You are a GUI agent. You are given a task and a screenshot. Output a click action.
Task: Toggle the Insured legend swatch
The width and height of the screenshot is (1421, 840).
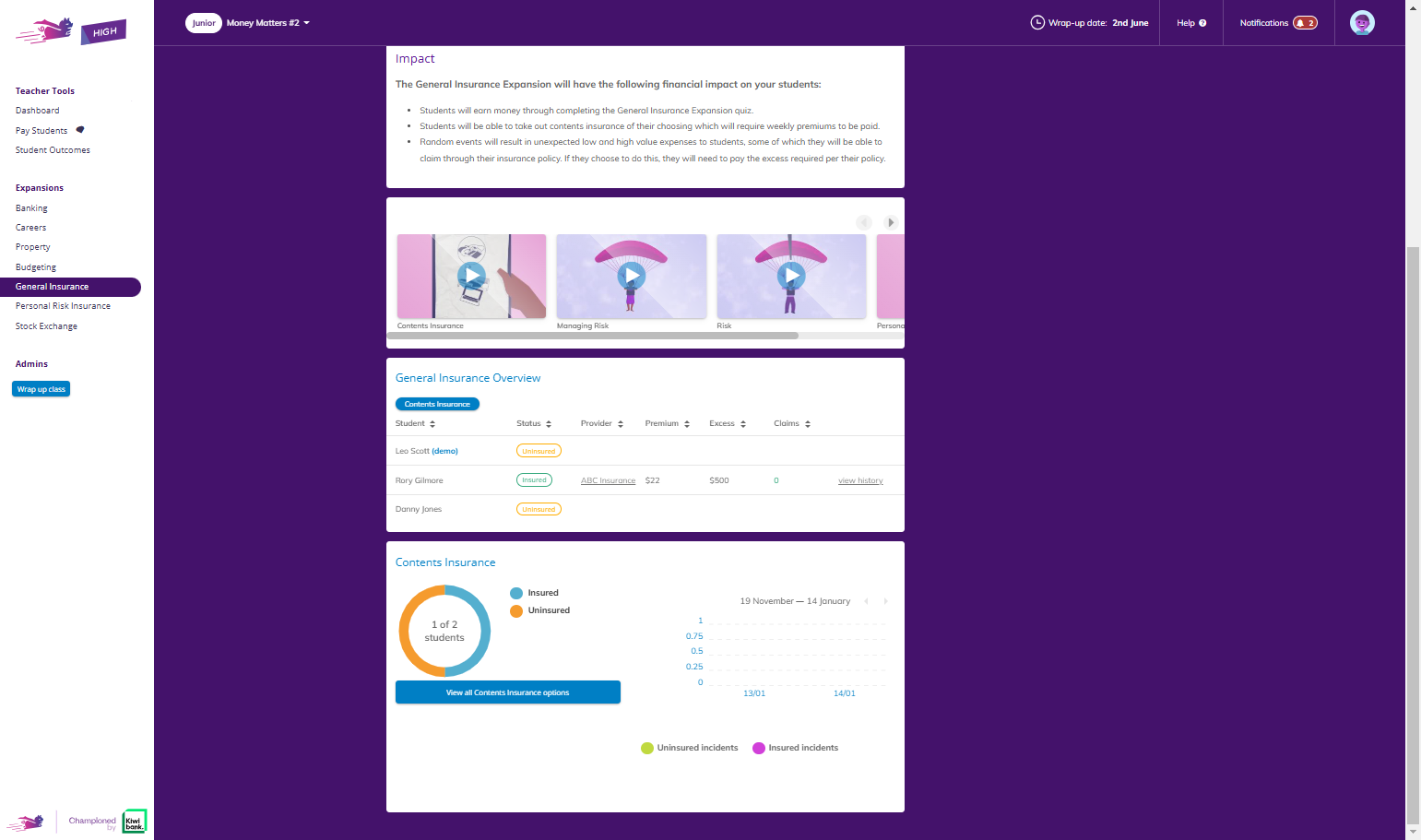click(516, 593)
